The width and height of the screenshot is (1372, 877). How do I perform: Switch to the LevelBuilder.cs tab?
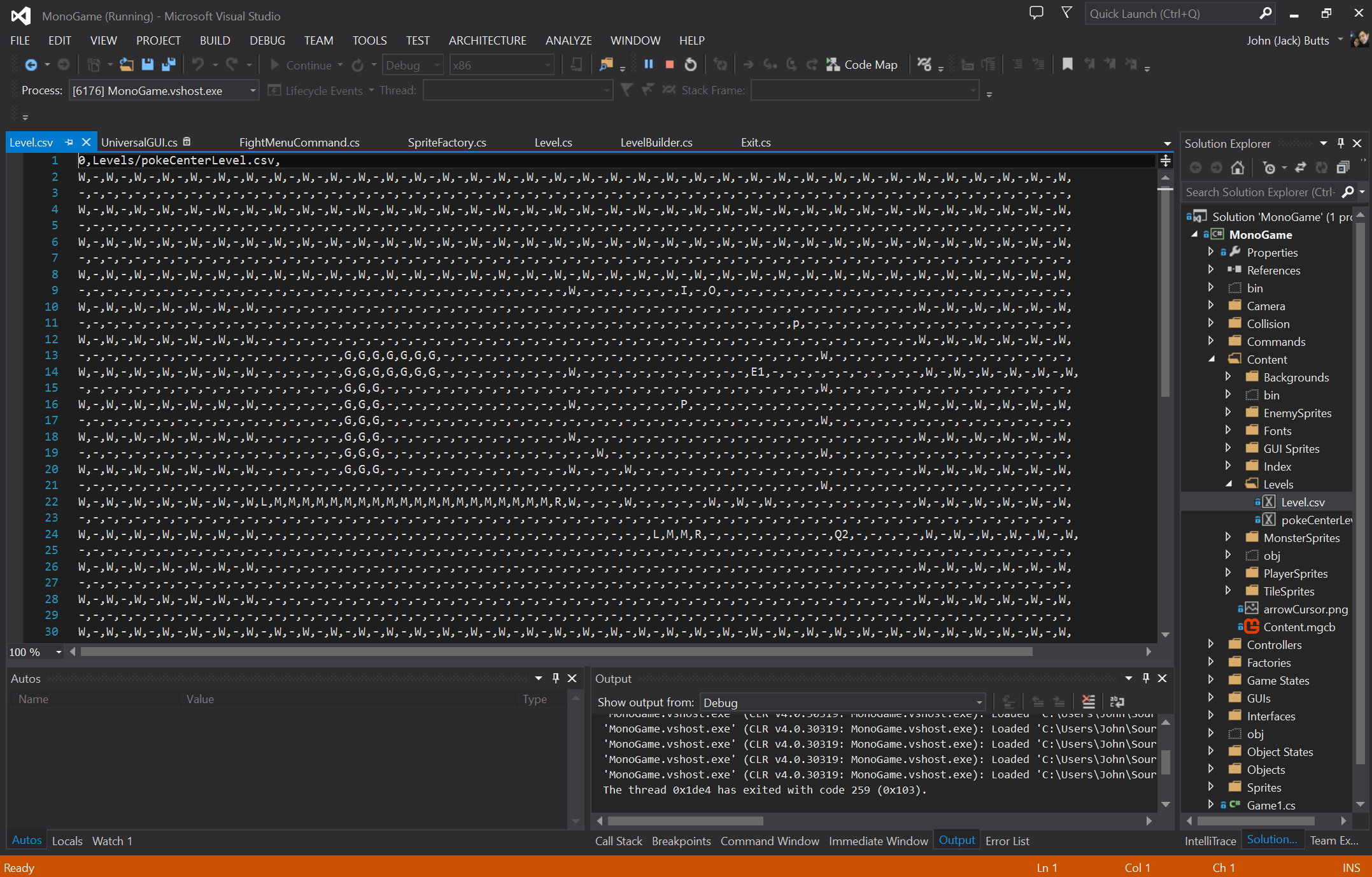coord(656,143)
